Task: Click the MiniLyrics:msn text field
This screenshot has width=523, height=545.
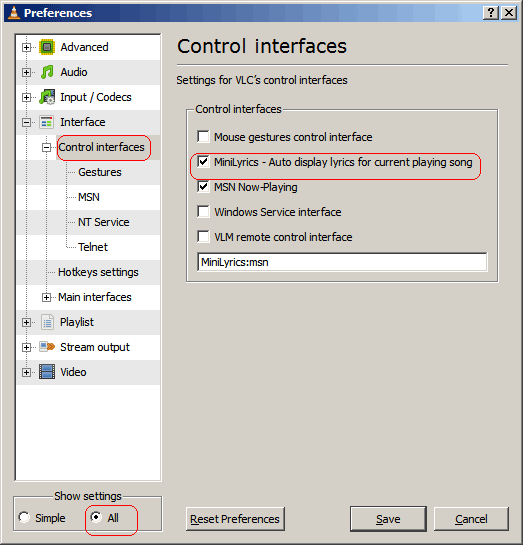Action: pos(342,262)
